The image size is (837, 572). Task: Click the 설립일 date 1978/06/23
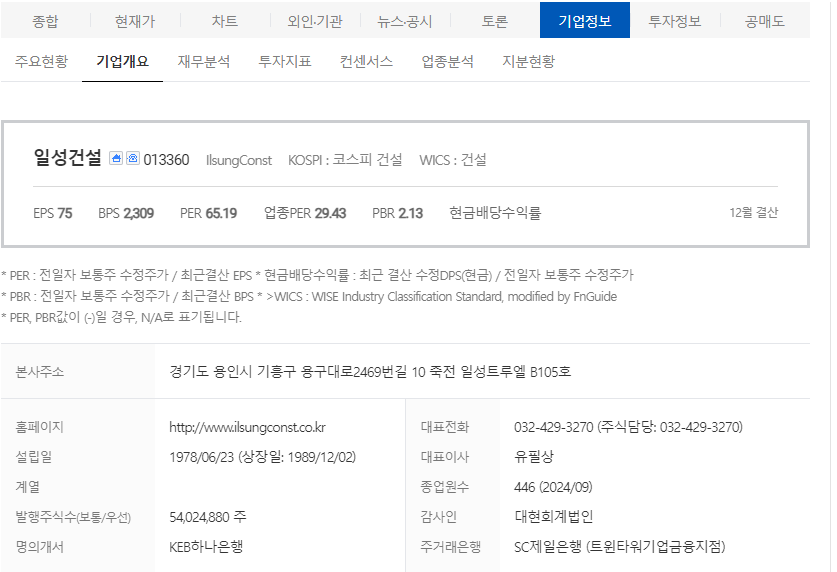pos(202,457)
